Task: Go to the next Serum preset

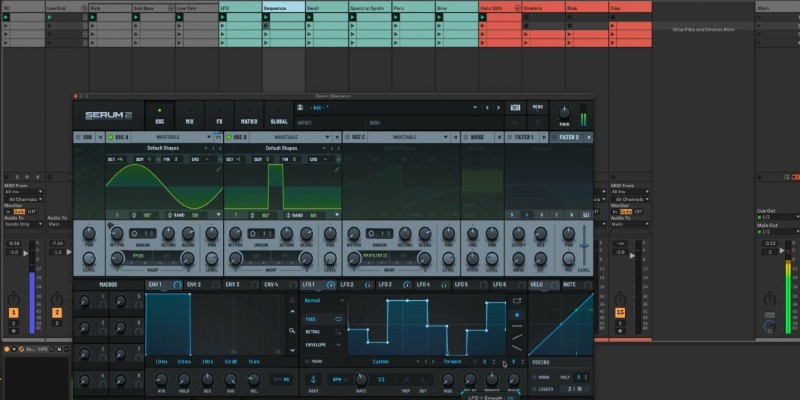Action: tap(498, 108)
